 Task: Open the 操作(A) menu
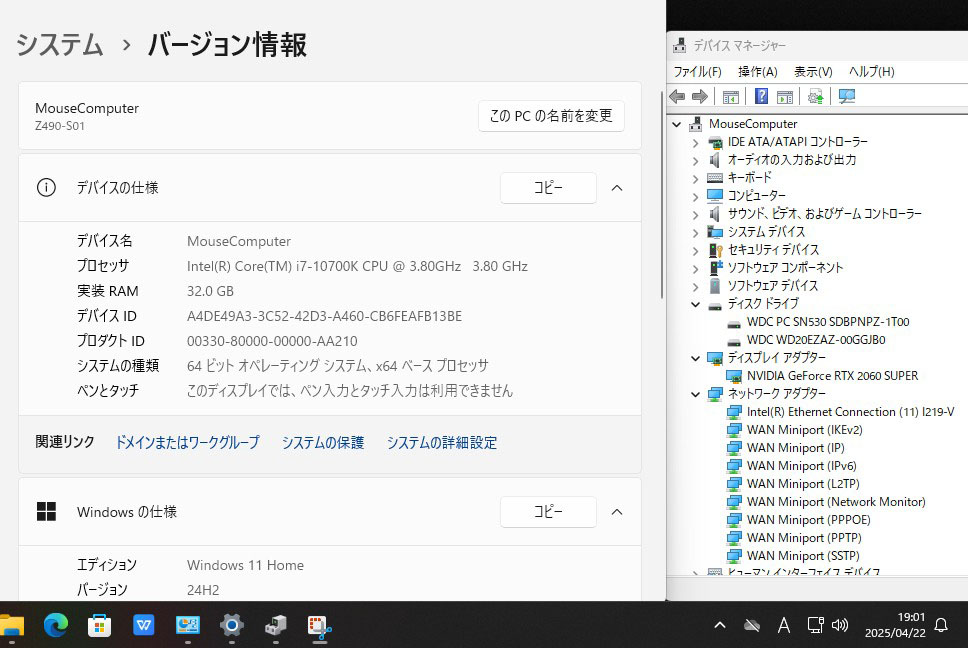(757, 72)
